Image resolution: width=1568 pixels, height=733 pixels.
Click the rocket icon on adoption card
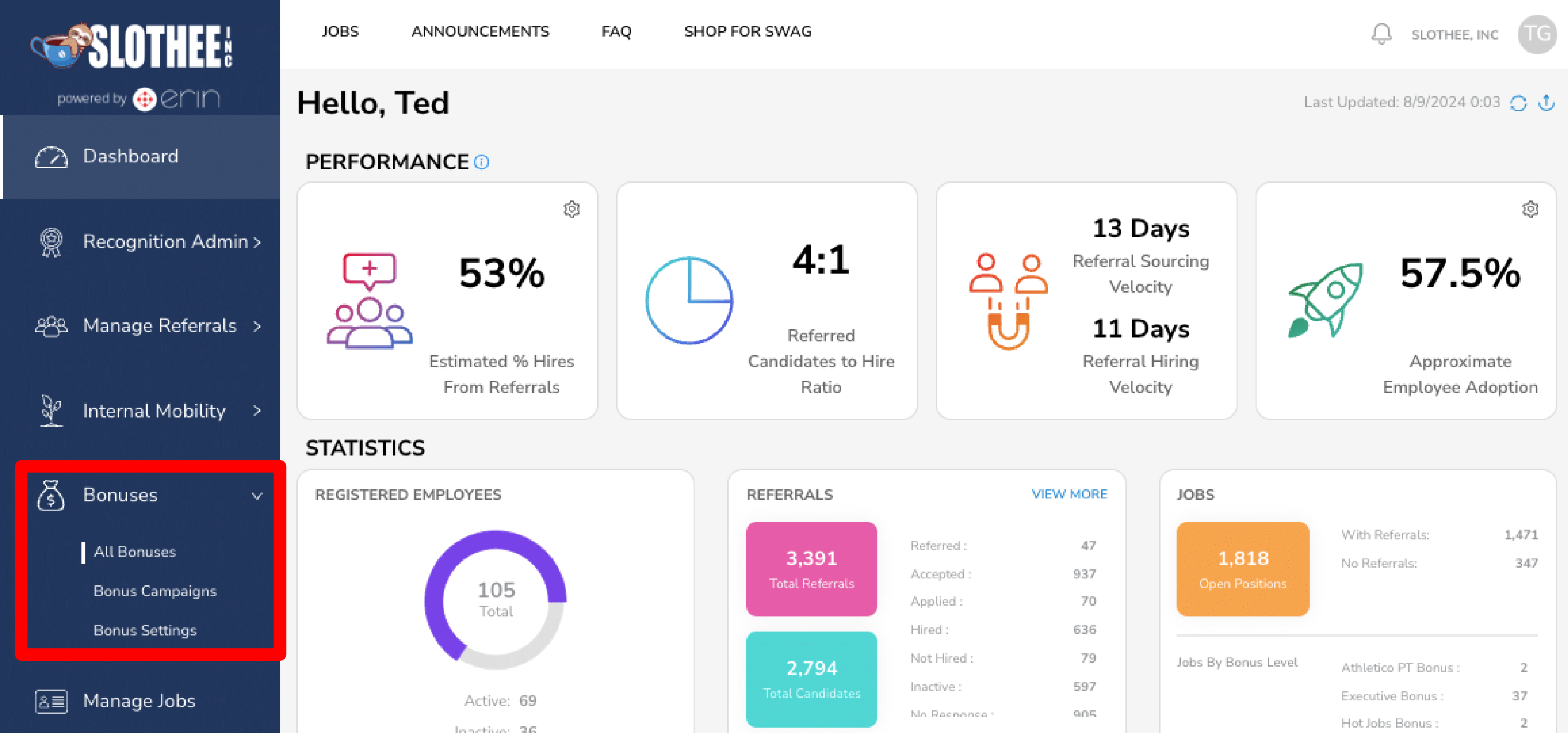[x=1326, y=300]
